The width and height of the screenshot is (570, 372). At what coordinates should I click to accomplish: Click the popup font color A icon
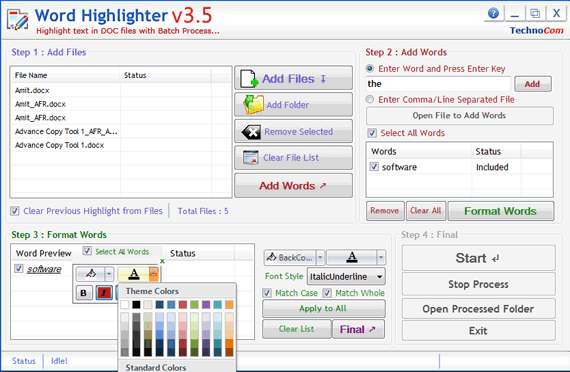[134, 274]
